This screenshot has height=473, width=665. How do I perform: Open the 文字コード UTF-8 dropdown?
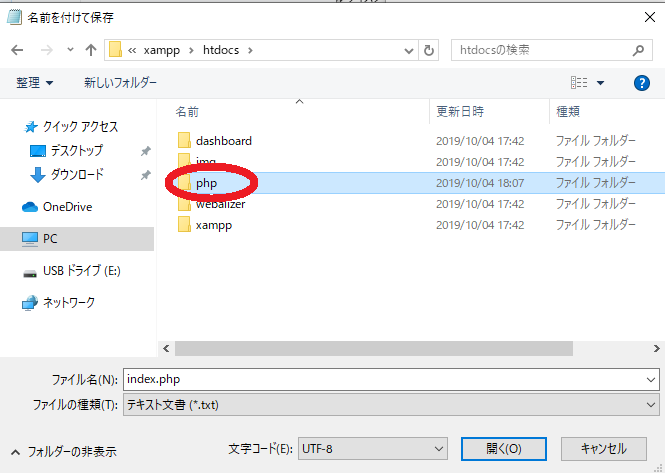[372, 449]
